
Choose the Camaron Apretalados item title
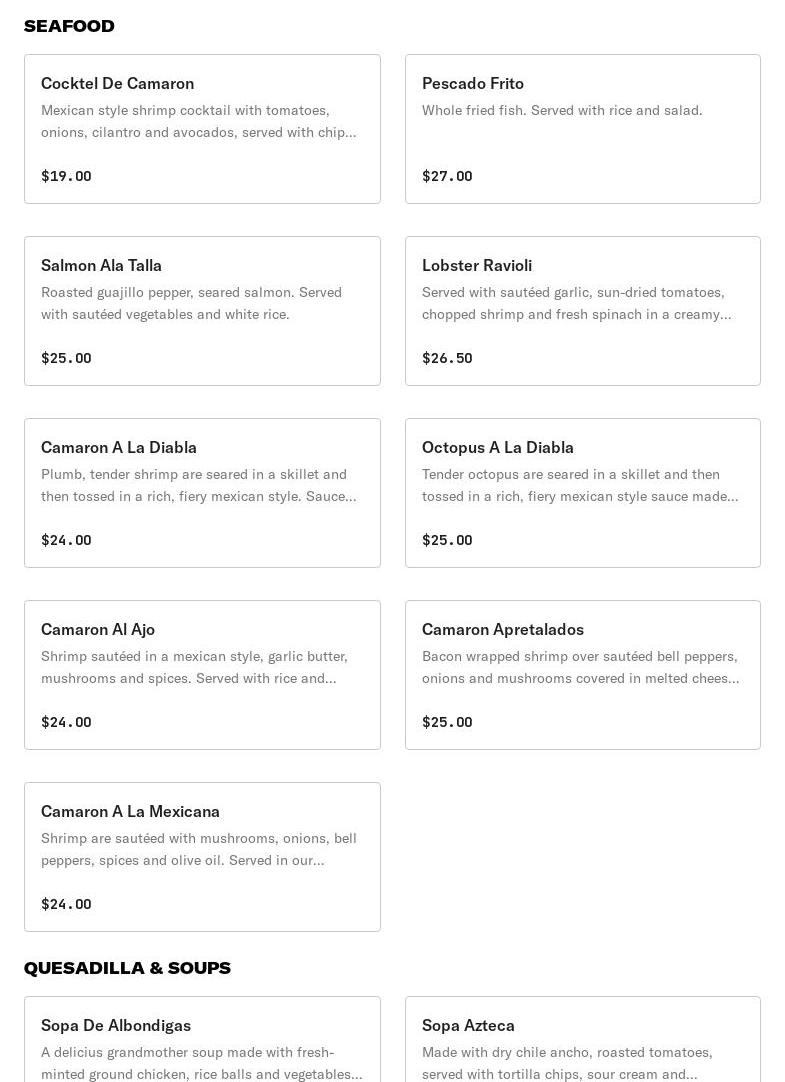503,629
